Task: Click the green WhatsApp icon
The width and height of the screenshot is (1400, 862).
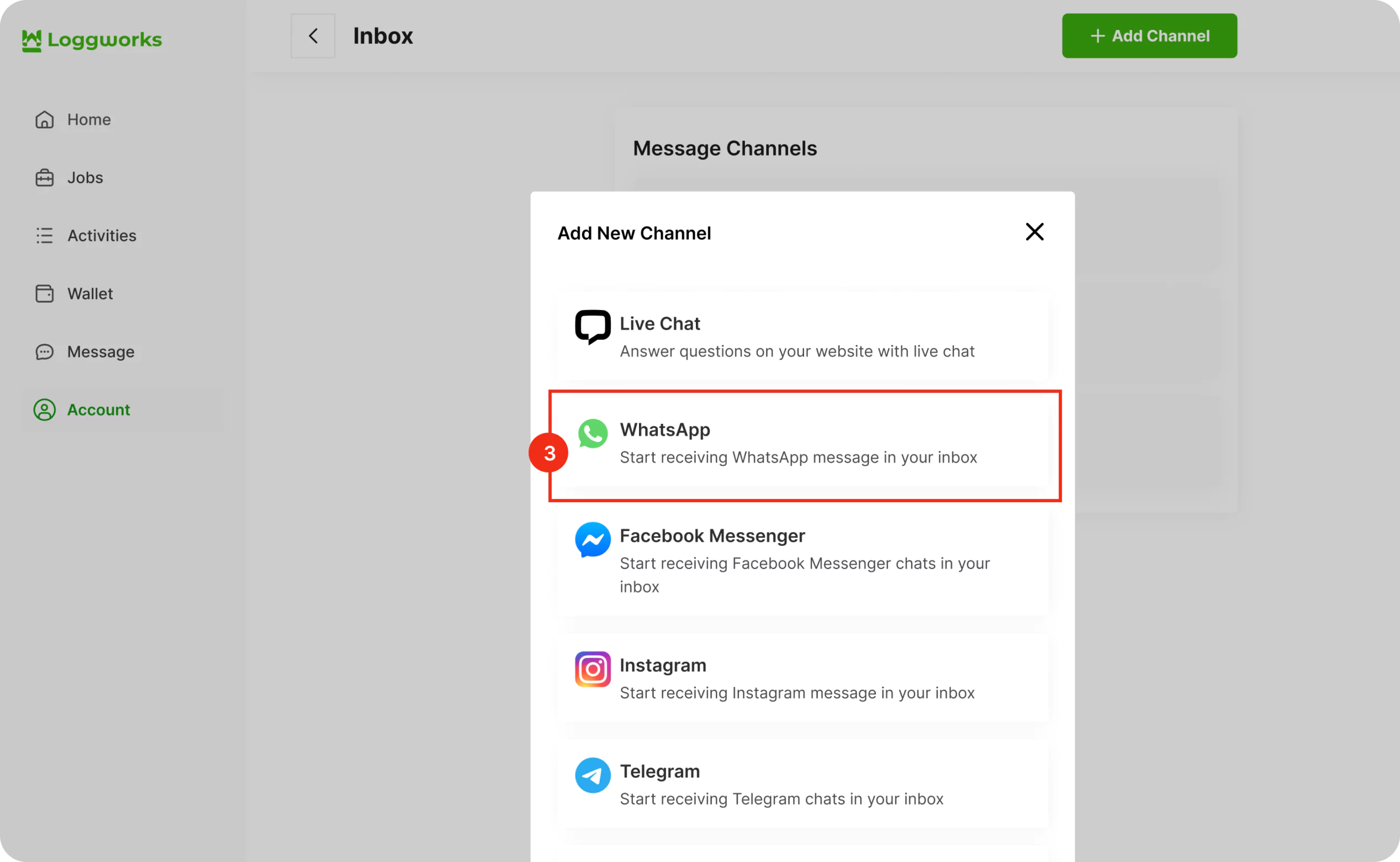Action: click(x=593, y=433)
